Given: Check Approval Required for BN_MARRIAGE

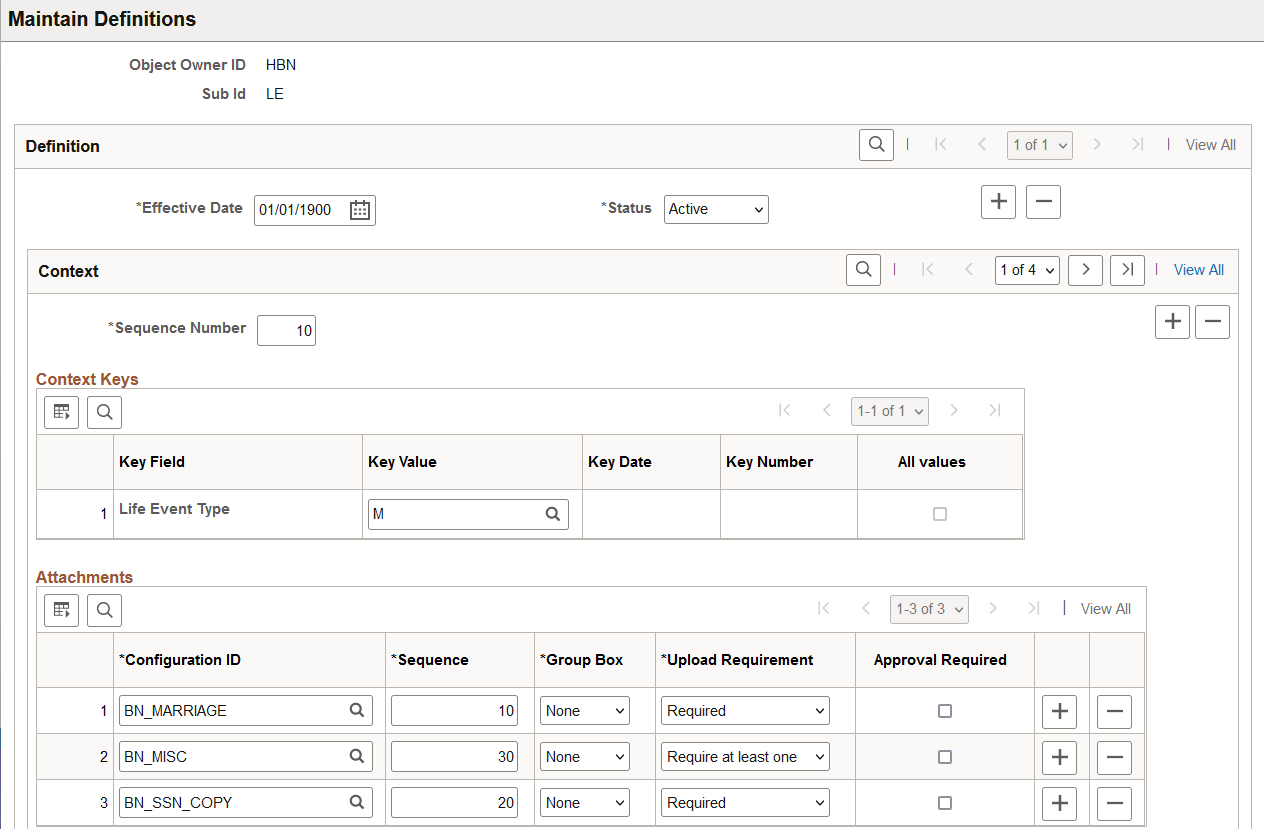Looking at the screenshot, I should tap(944, 711).
